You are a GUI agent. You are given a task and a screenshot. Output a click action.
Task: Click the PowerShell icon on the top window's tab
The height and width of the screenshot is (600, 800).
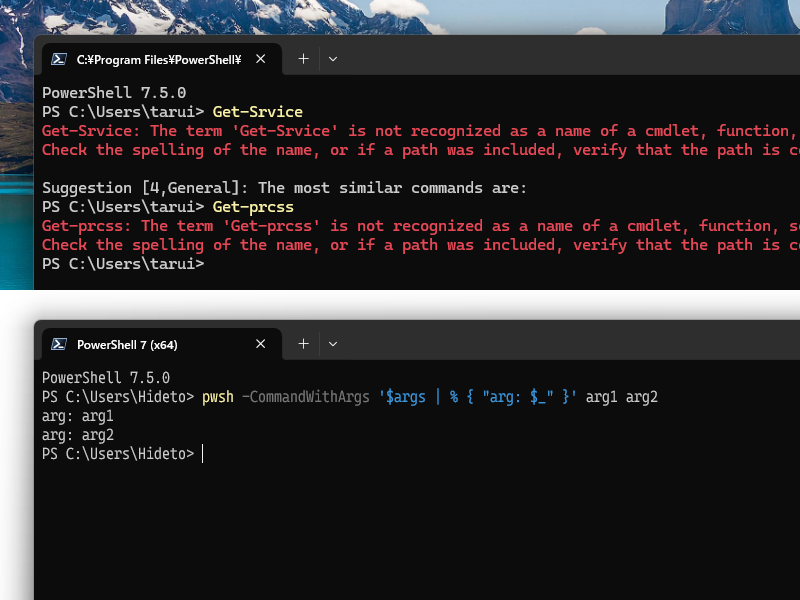(59, 59)
